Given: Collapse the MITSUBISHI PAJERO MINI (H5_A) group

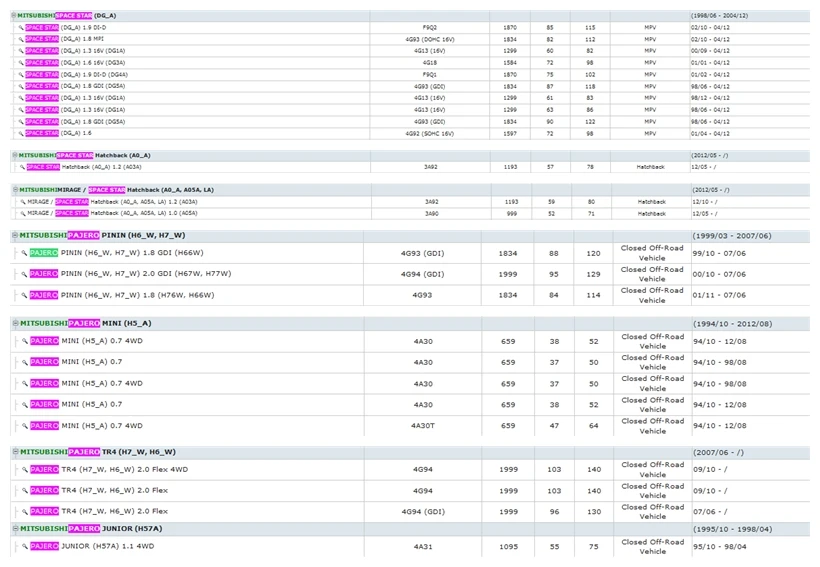Looking at the screenshot, I should [x=16, y=323].
